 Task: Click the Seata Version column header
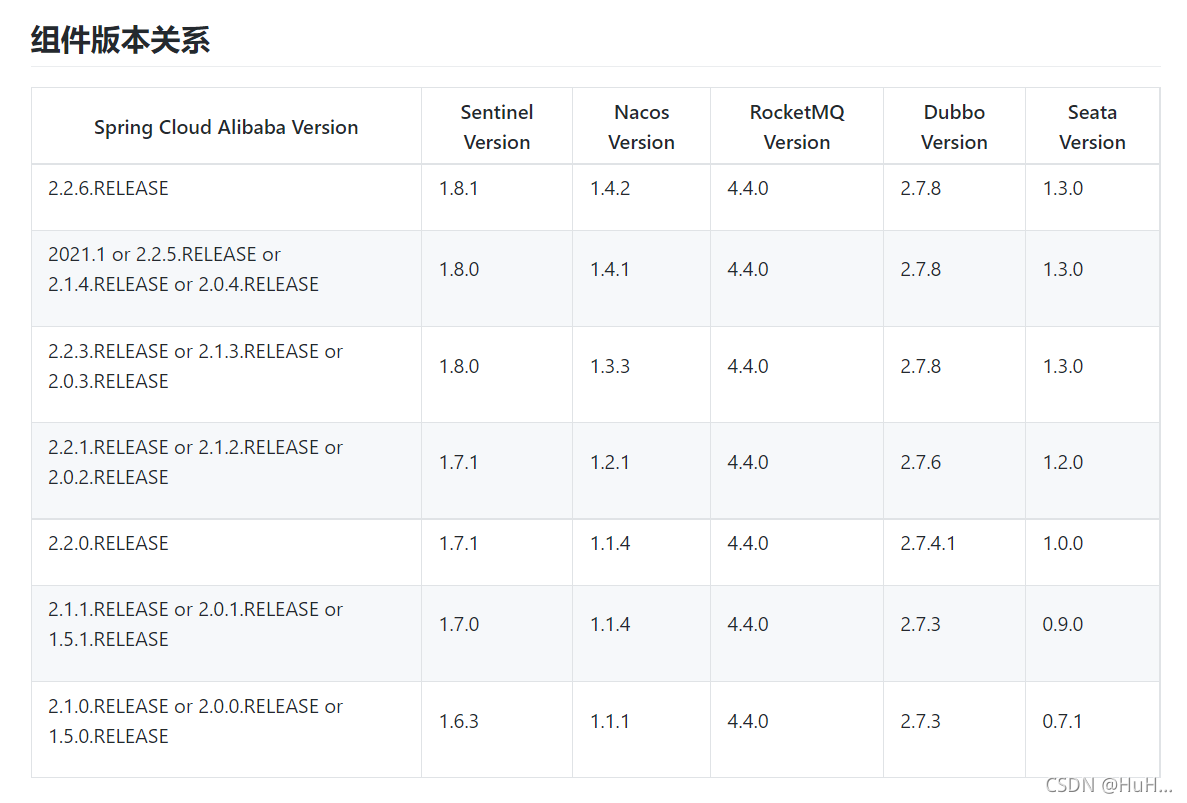pyautogui.click(x=1092, y=127)
